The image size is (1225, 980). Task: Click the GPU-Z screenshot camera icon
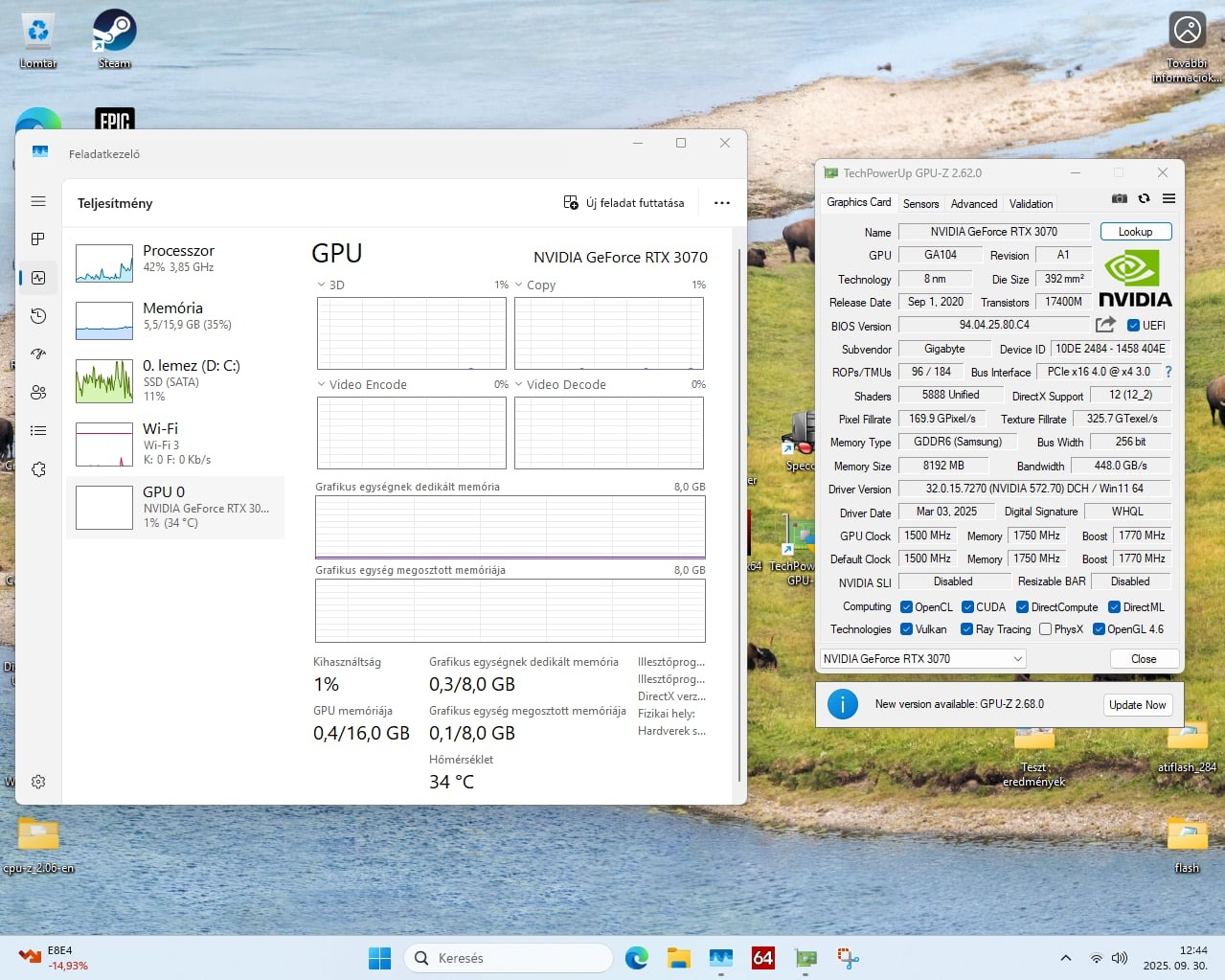(x=1119, y=199)
